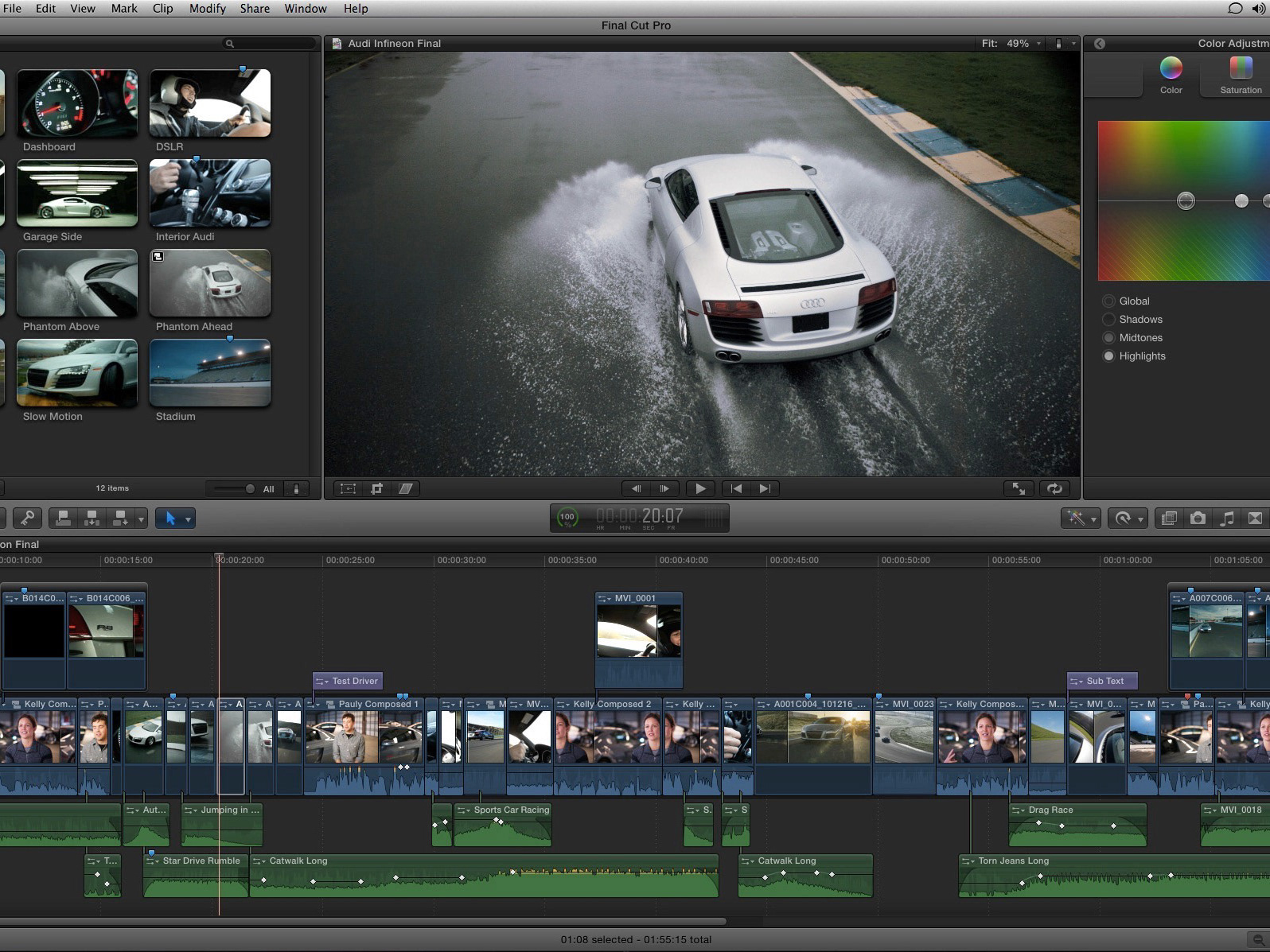Select the Stadium clip thumbnail

tap(210, 372)
